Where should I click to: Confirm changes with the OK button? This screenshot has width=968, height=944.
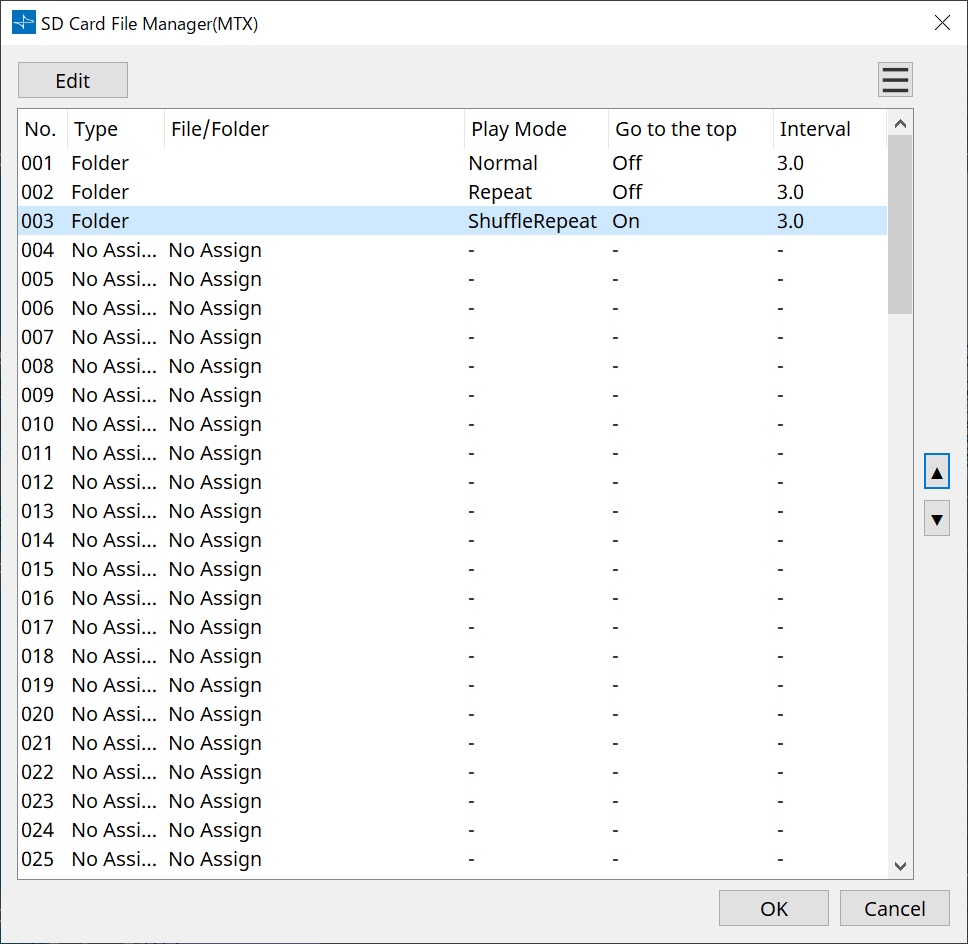coord(773,908)
